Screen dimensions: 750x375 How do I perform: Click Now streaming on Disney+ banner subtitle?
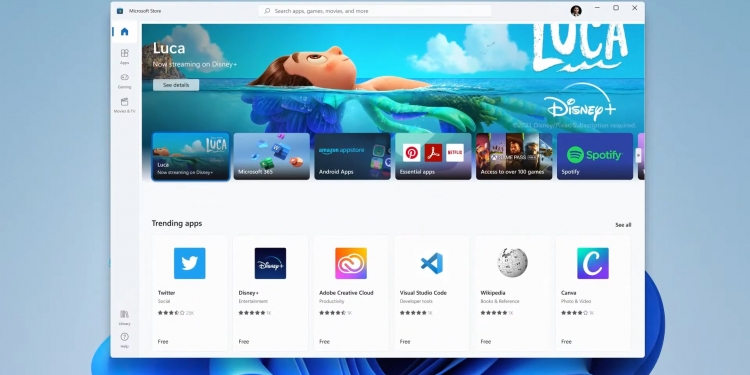195,65
